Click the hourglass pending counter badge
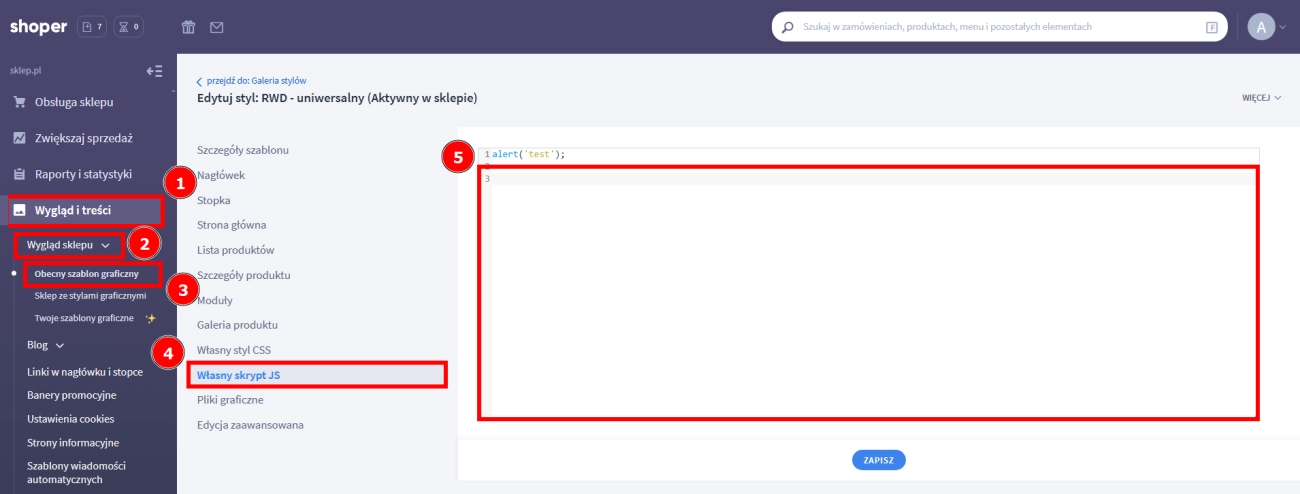Screen dimensions: 1300x494 coord(129,27)
